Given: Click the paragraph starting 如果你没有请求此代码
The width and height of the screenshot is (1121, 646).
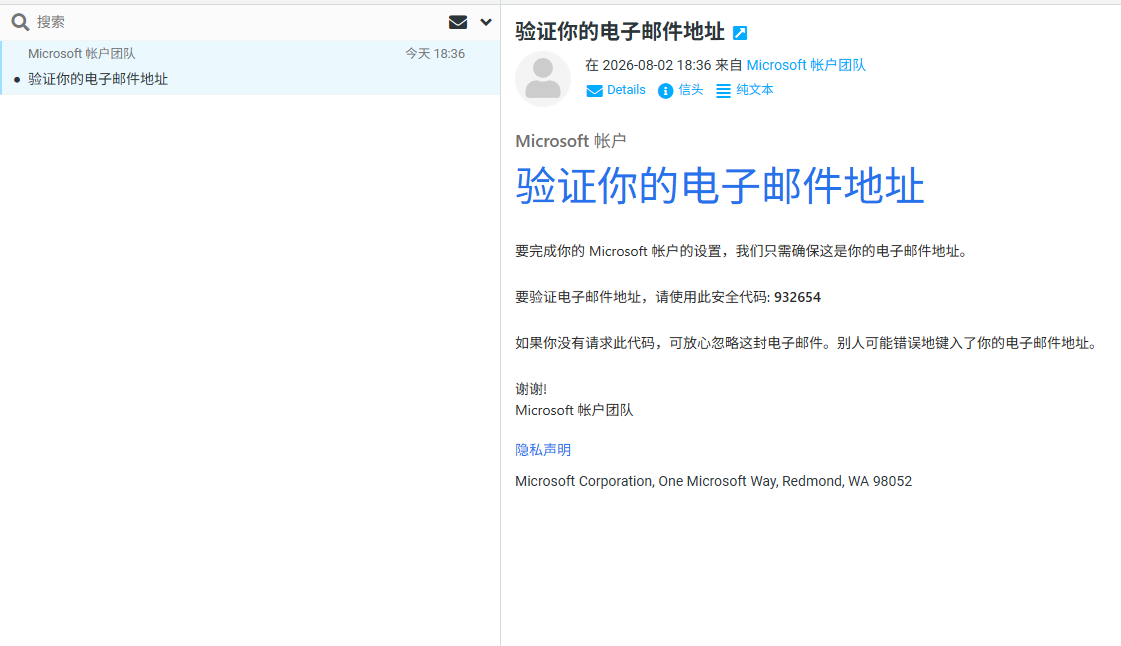Looking at the screenshot, I should (x=806, y=344).
